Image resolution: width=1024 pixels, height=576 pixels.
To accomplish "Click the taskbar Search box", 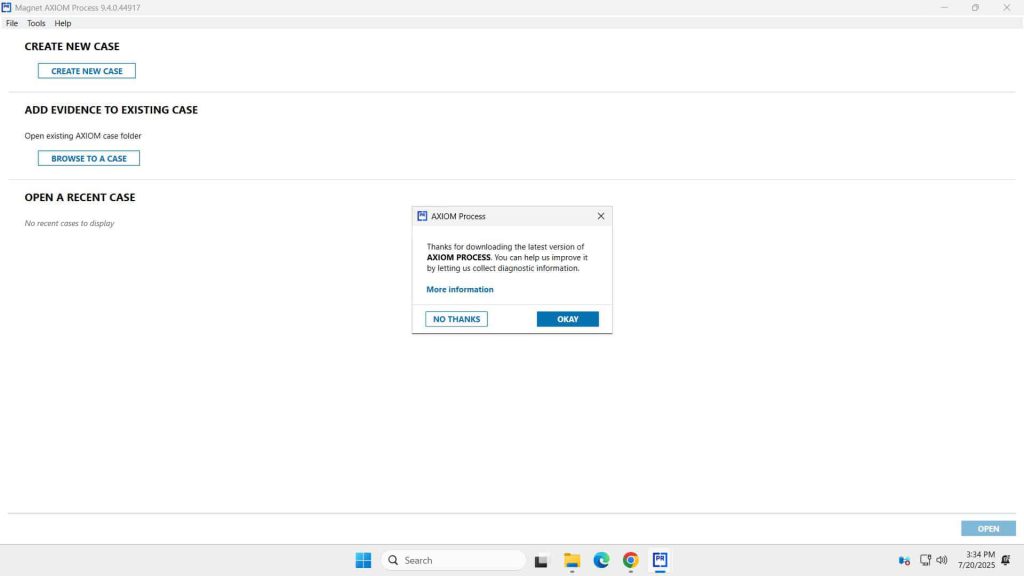I will tap(453, 560).
